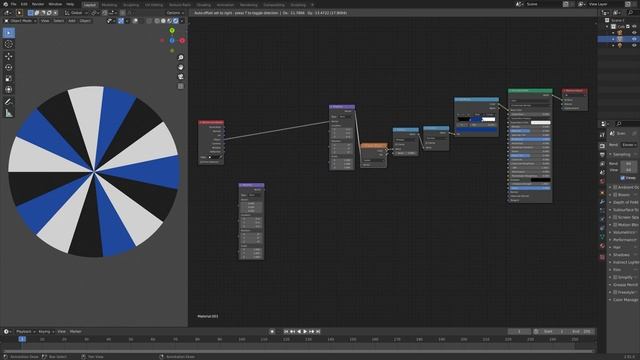Open the timeline Marker menu
The height and width of the screenshot is (360, 640).
click(76, 331)
